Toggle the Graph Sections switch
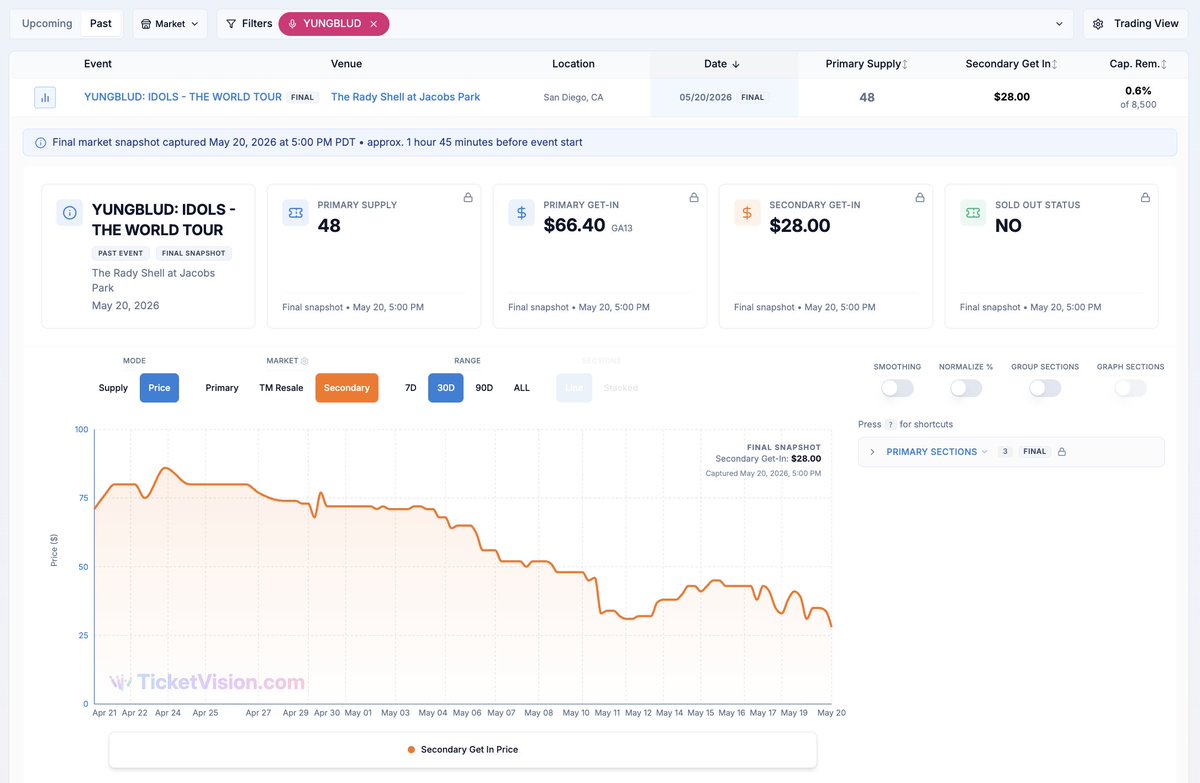 click(1130, 388)
